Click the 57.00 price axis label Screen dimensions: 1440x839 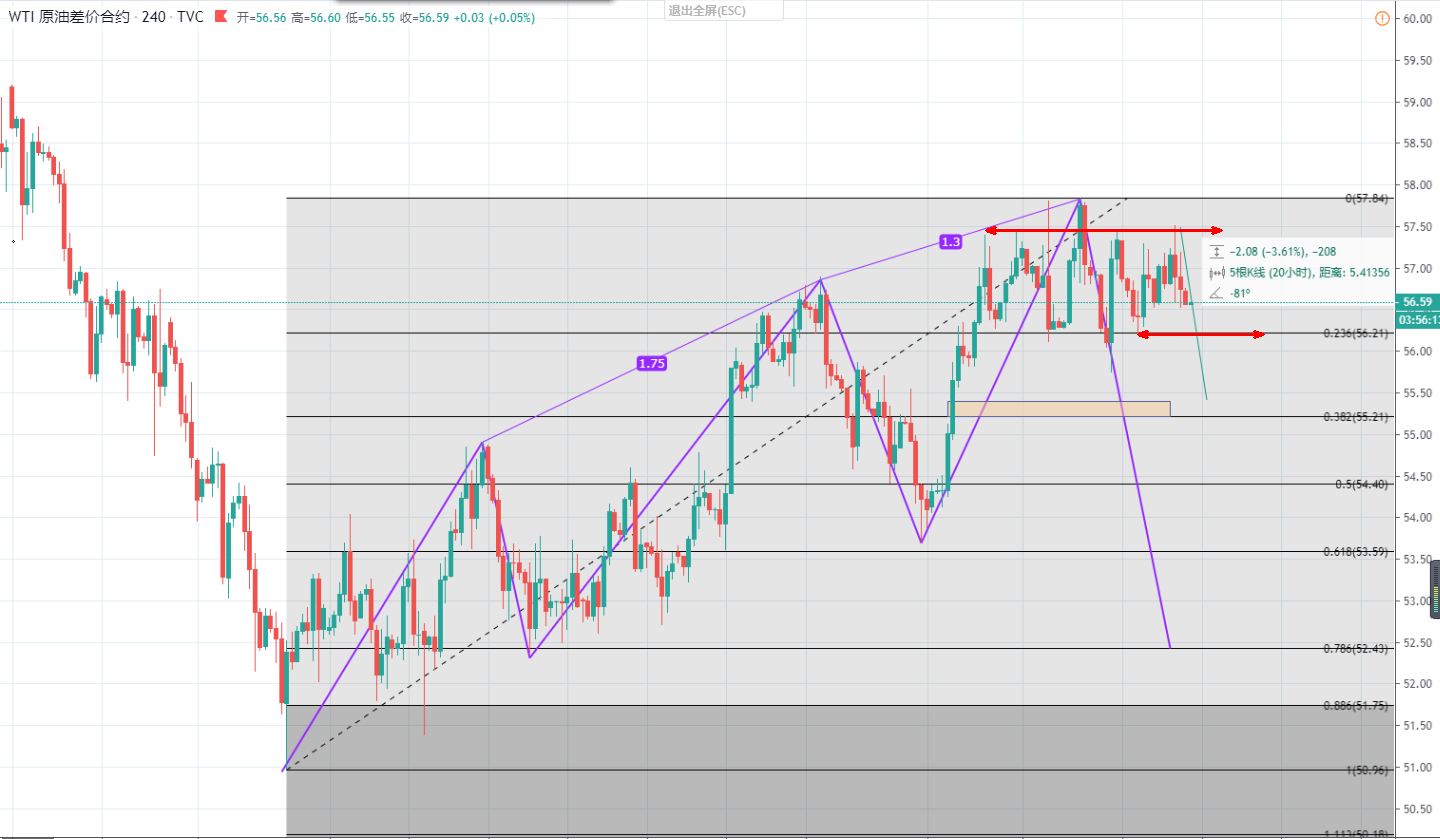[1417, 269]
